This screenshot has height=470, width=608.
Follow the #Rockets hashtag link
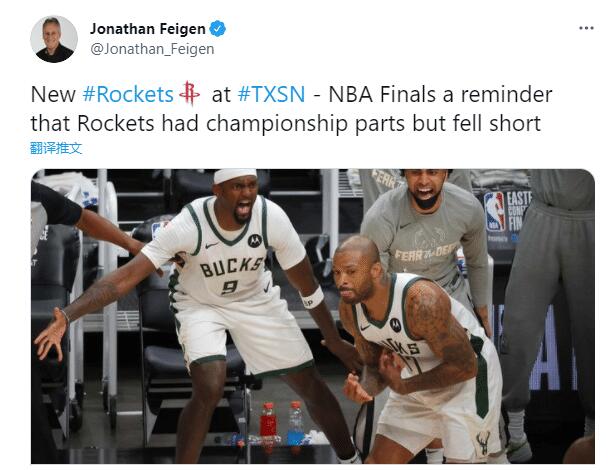(128, 94)
